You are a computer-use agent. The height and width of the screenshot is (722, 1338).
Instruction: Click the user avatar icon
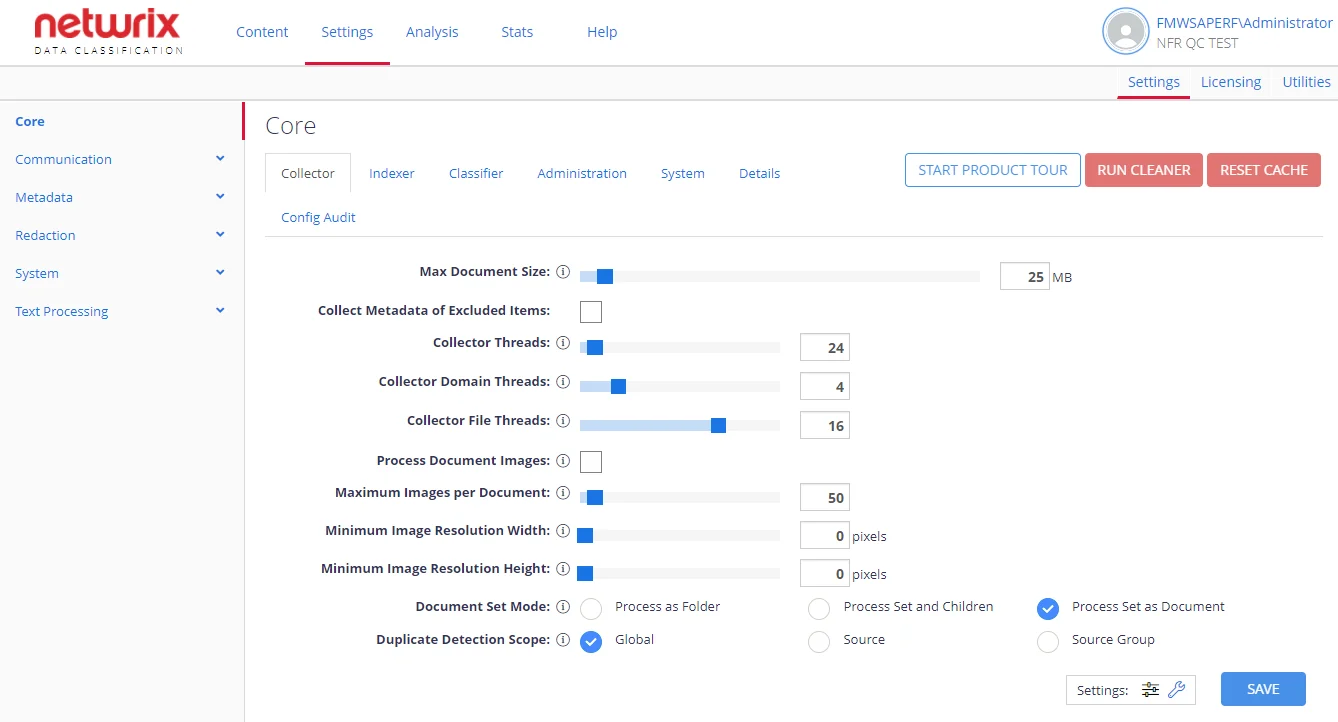(1125, 32)
